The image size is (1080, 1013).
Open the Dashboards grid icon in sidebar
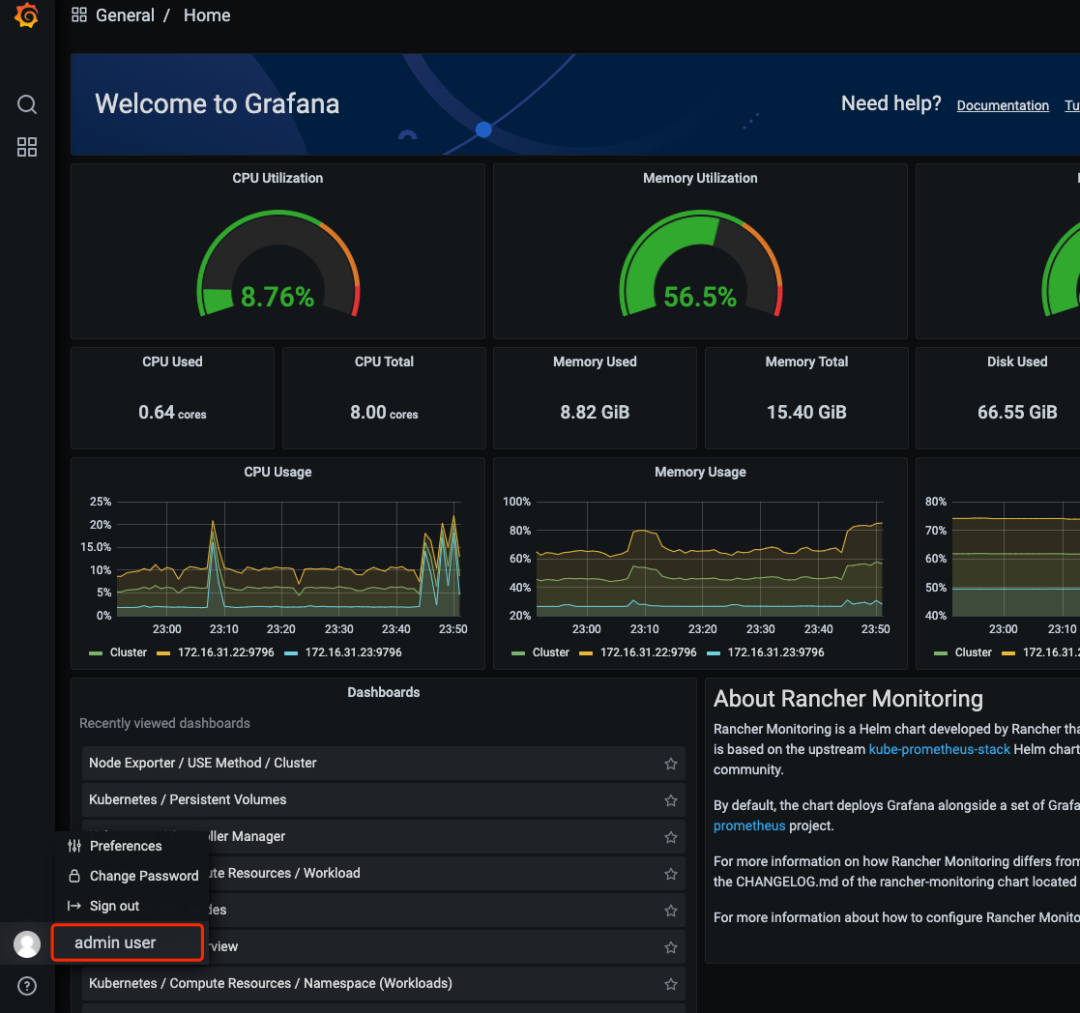coord(27,148)
